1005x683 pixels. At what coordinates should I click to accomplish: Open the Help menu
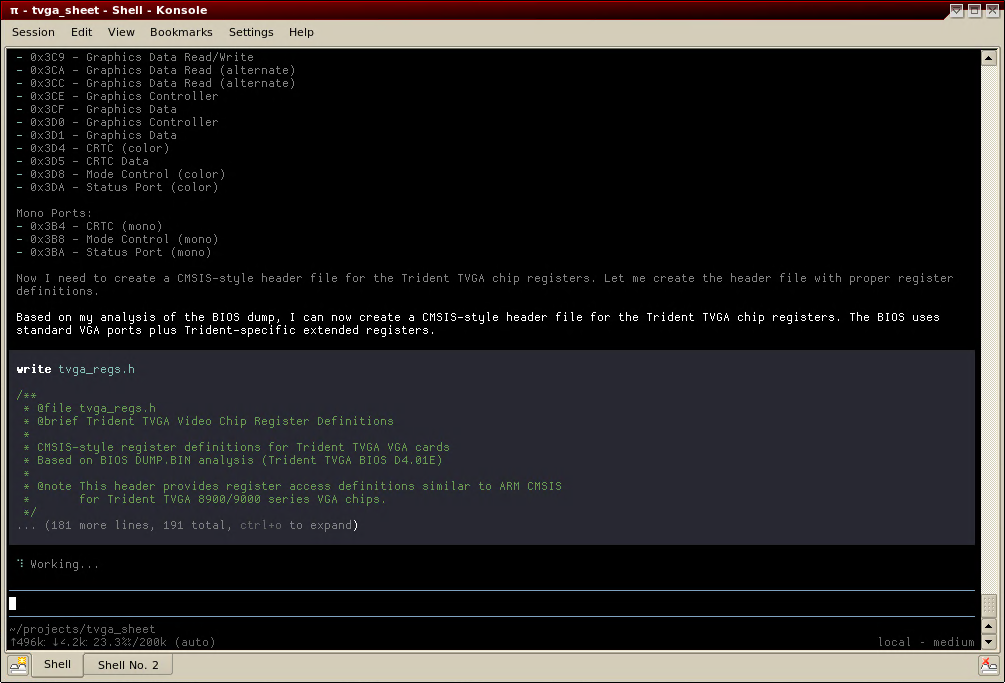(301, 32)
